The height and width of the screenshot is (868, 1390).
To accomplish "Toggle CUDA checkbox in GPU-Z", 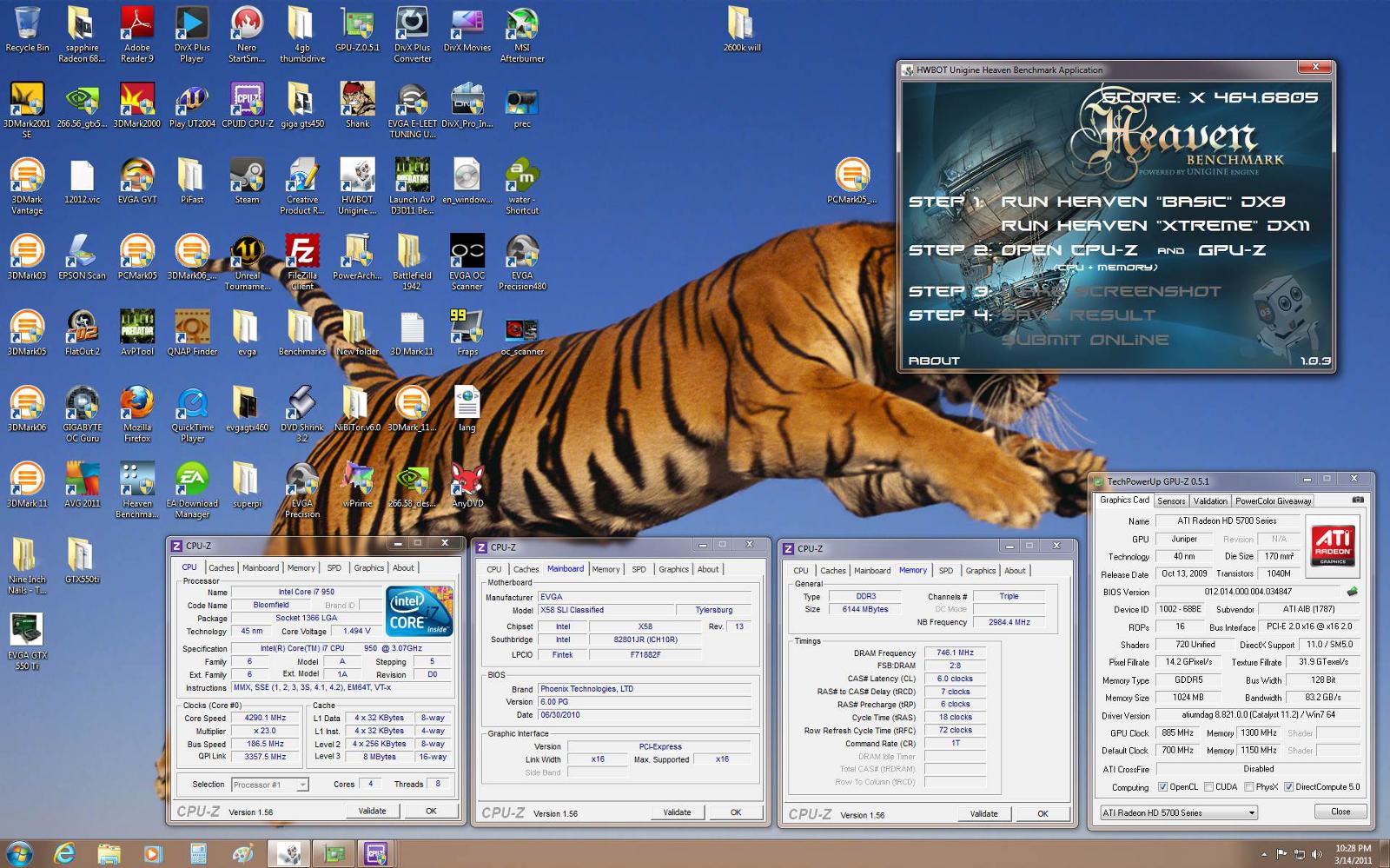I will (x=1208, y=787).
